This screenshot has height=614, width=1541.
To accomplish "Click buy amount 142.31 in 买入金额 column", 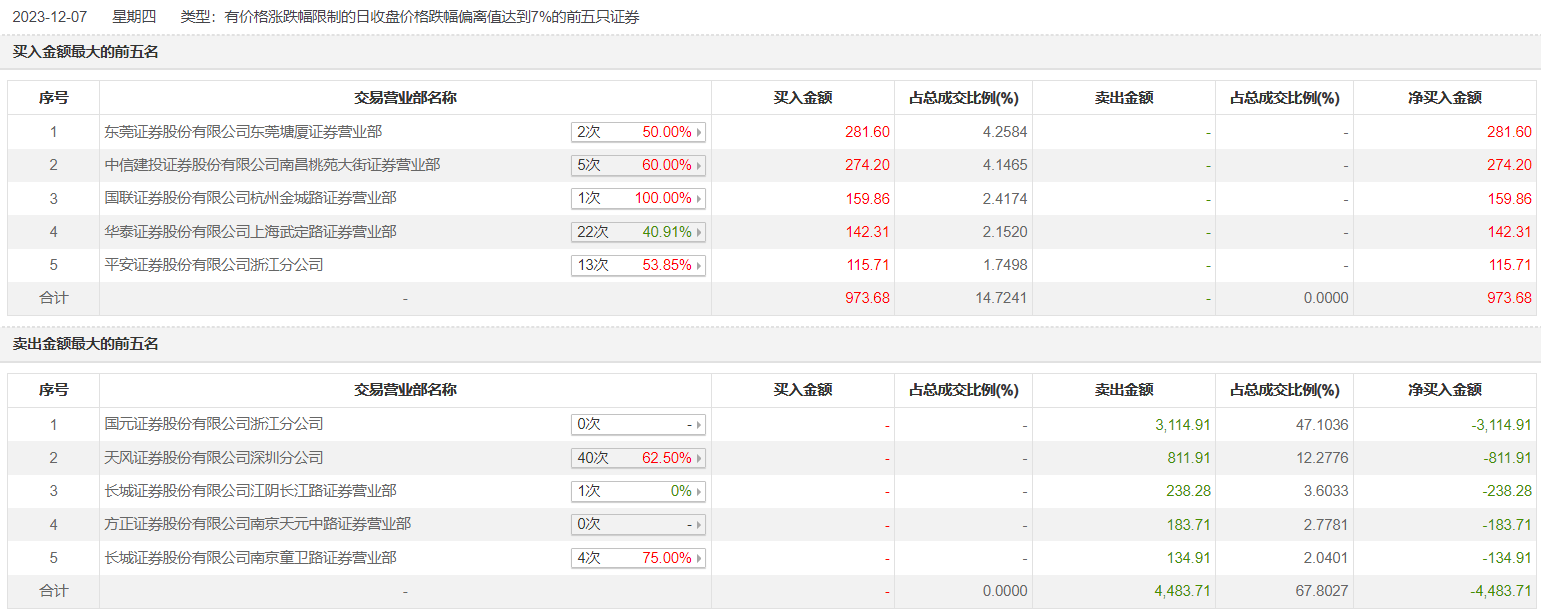I will 867,232.
